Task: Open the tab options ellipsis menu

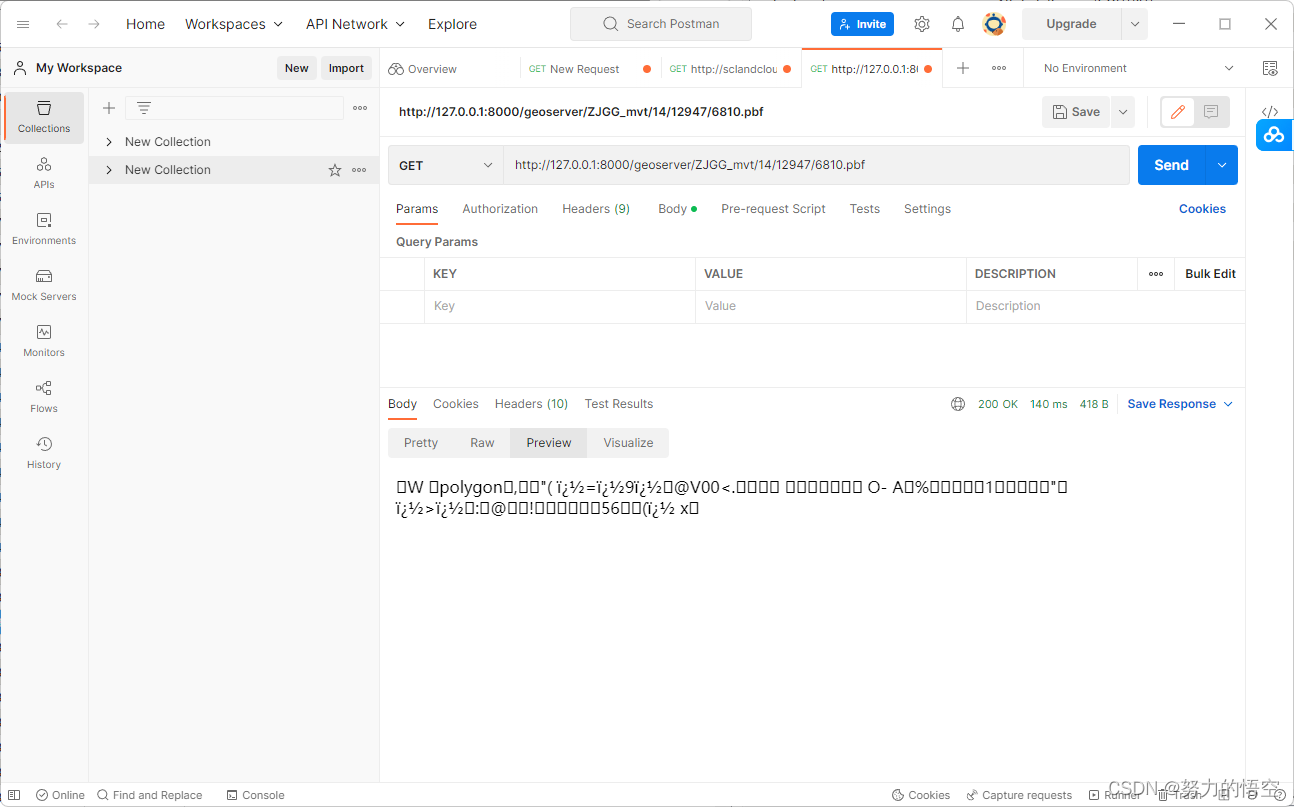Action: pyautogui.click(x=999, y=68)
